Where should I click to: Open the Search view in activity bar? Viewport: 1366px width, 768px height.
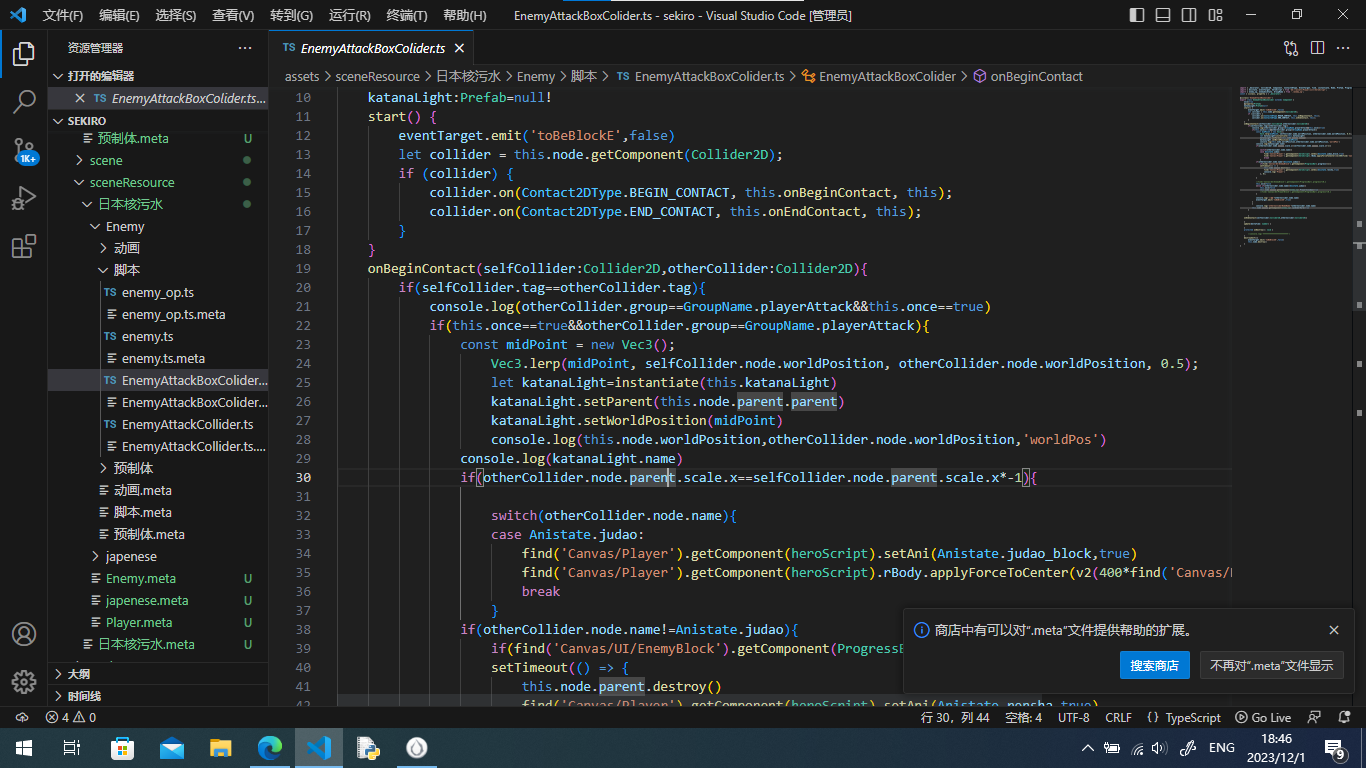click(24, 101)
